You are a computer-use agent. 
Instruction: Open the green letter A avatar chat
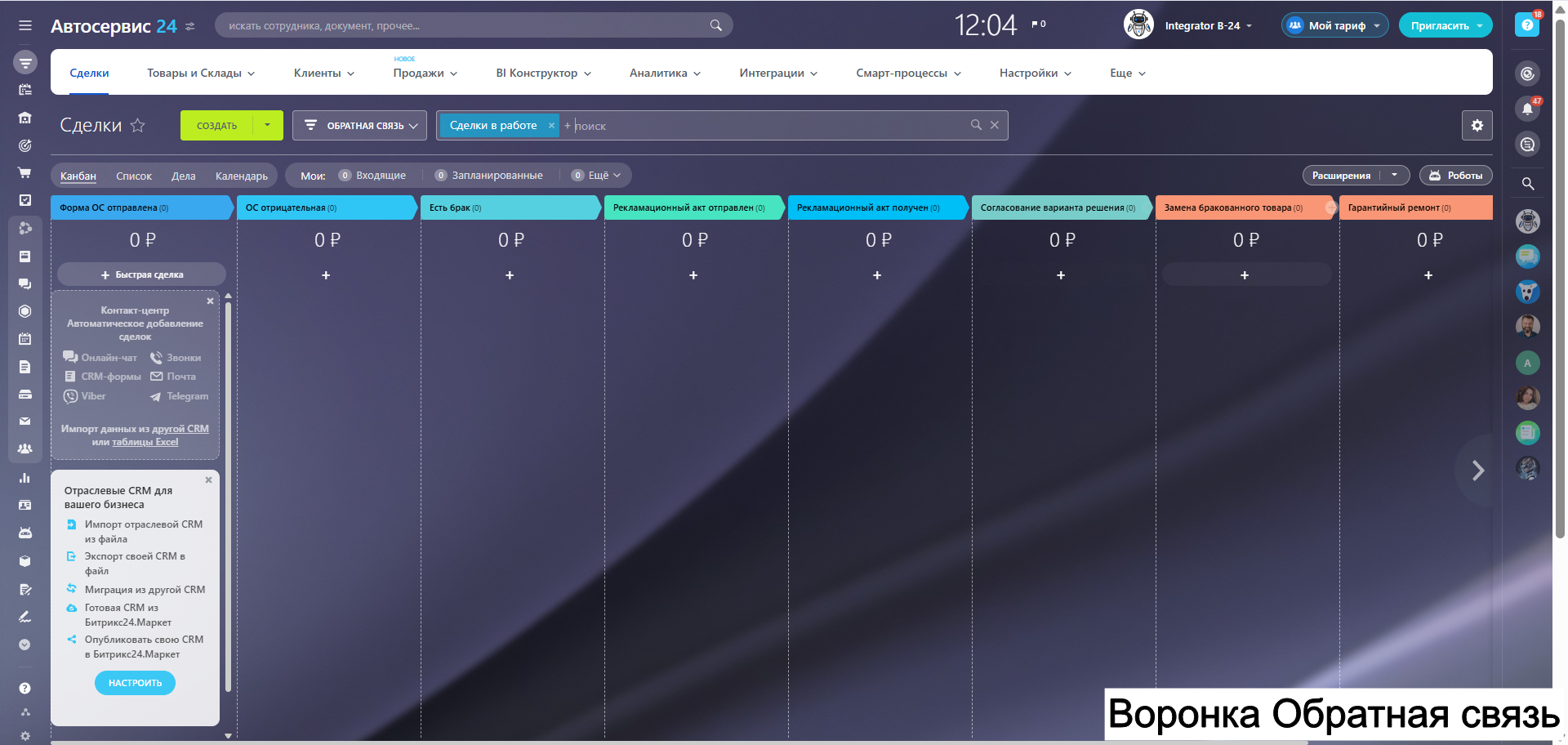[1528, 363]
